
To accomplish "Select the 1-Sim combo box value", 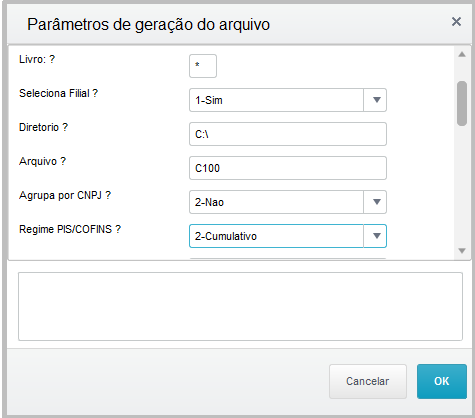I will [276, 100].
